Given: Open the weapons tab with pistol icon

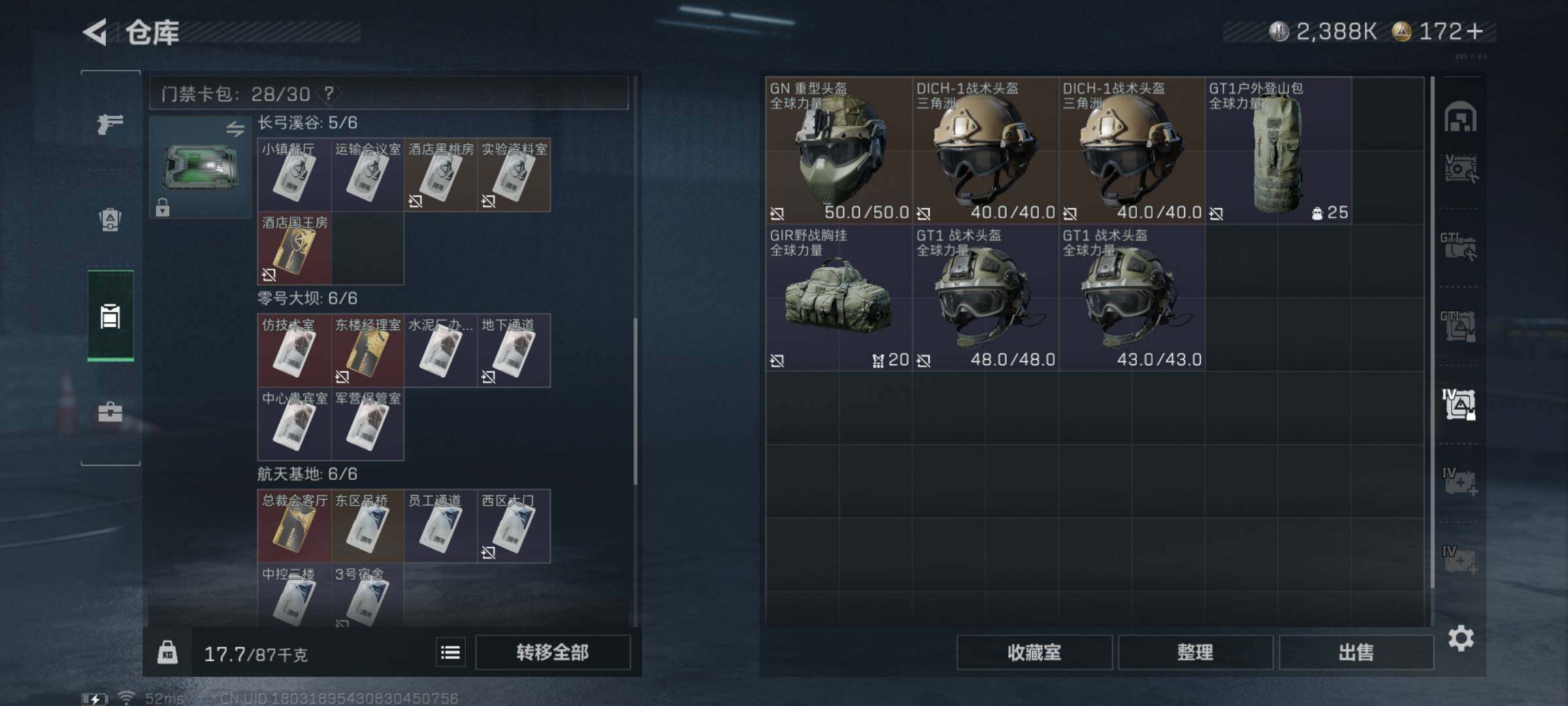Looking at the screenshot, I should (x=110, y=123).
